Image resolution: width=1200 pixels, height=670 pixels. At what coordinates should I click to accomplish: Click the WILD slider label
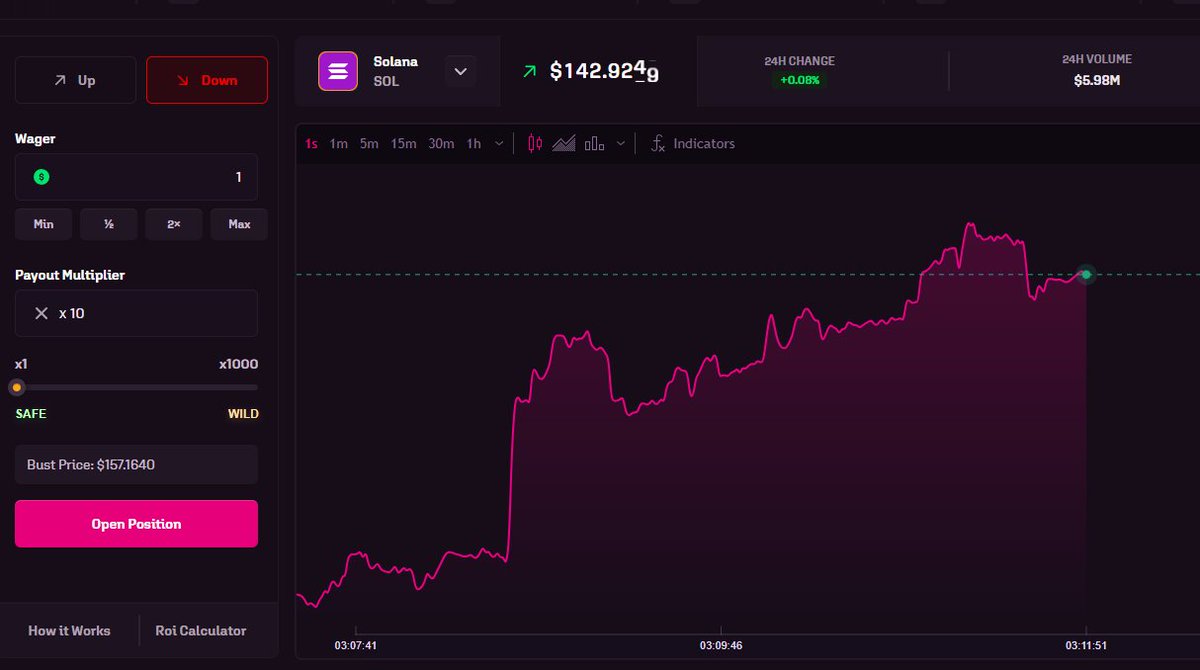(x=243, y=414)
